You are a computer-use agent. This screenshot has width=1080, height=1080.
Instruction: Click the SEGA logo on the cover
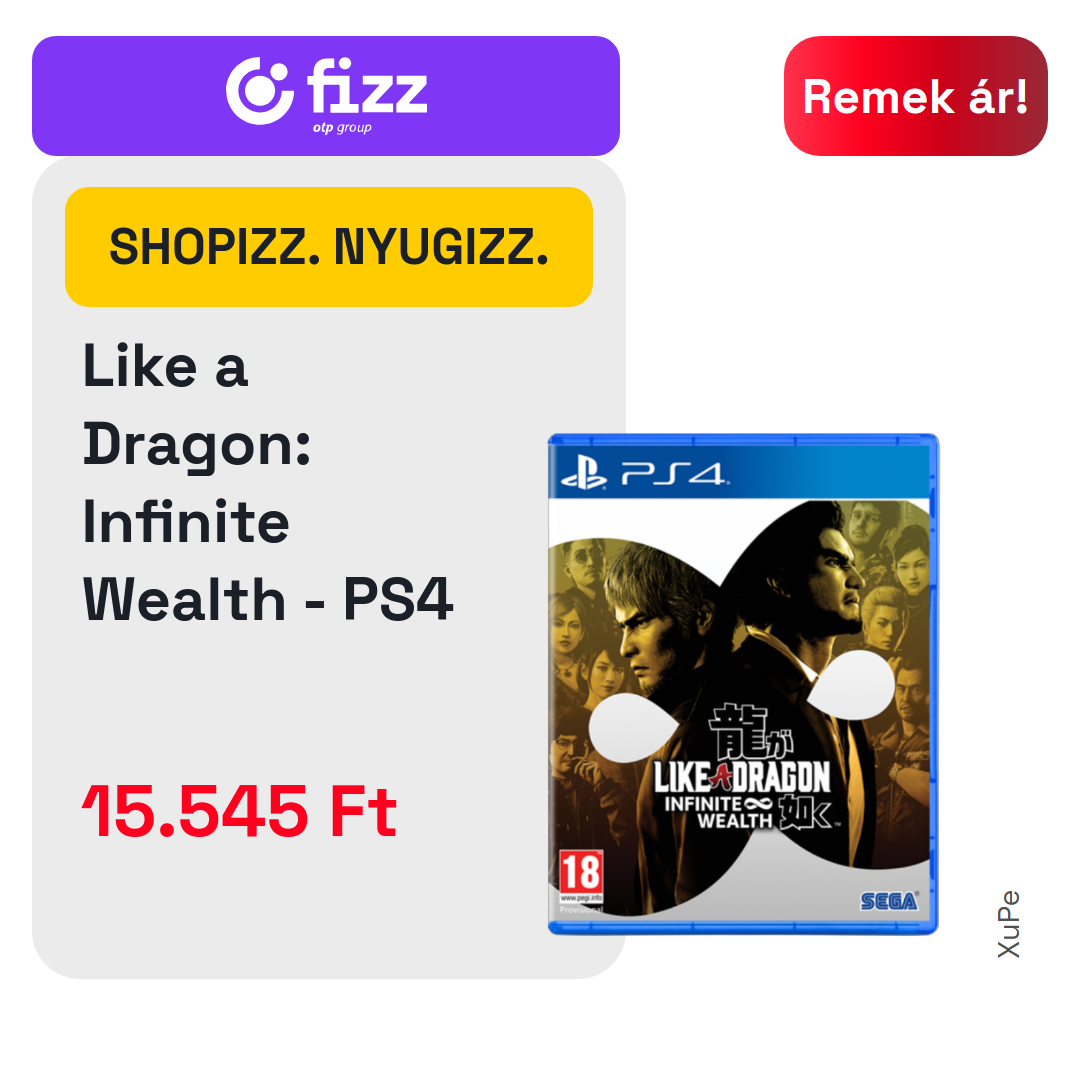pyautogui.click(x=889, y=901)
